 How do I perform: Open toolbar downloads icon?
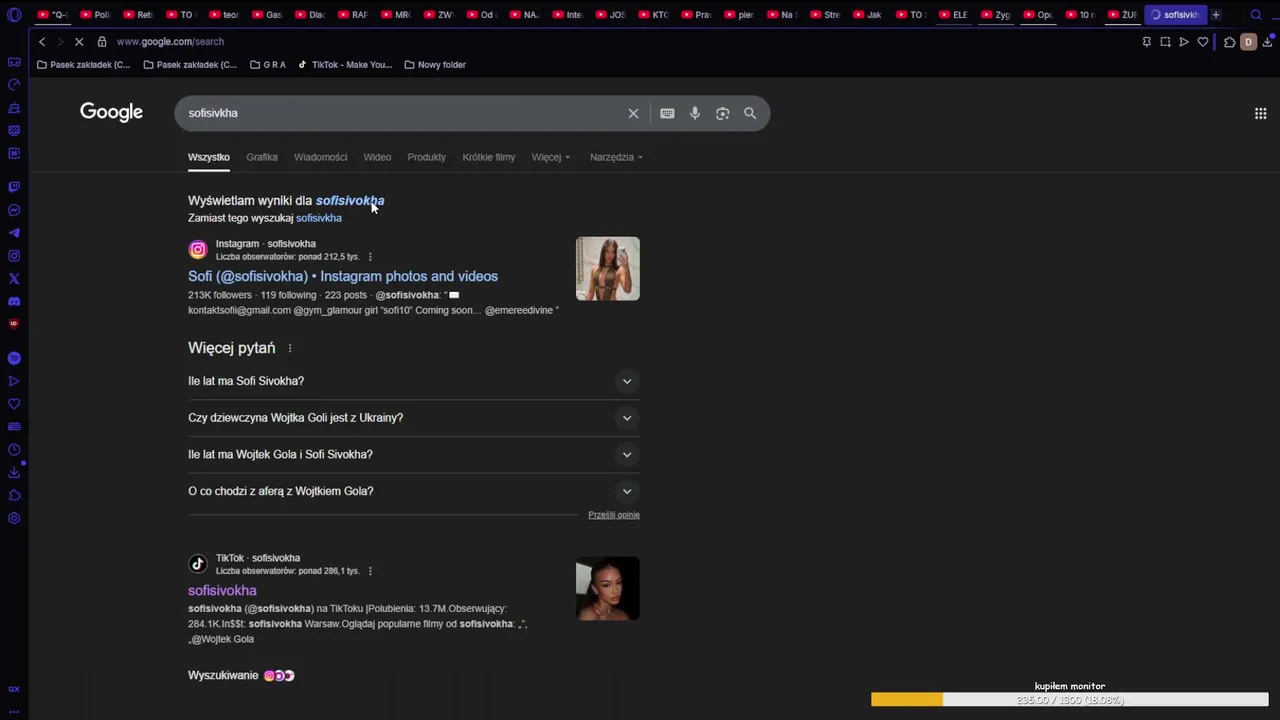[1268, 42]
